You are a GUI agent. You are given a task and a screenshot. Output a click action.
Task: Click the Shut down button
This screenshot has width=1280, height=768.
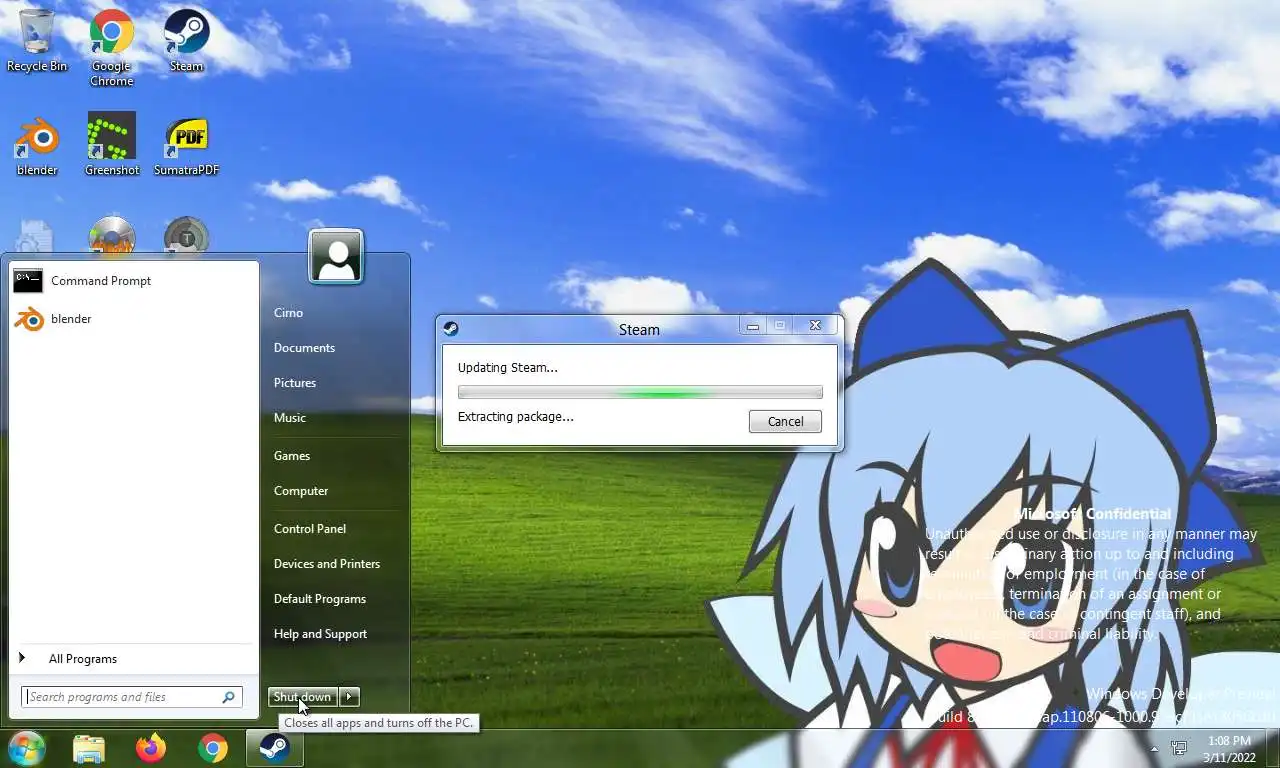pos(303,697)
